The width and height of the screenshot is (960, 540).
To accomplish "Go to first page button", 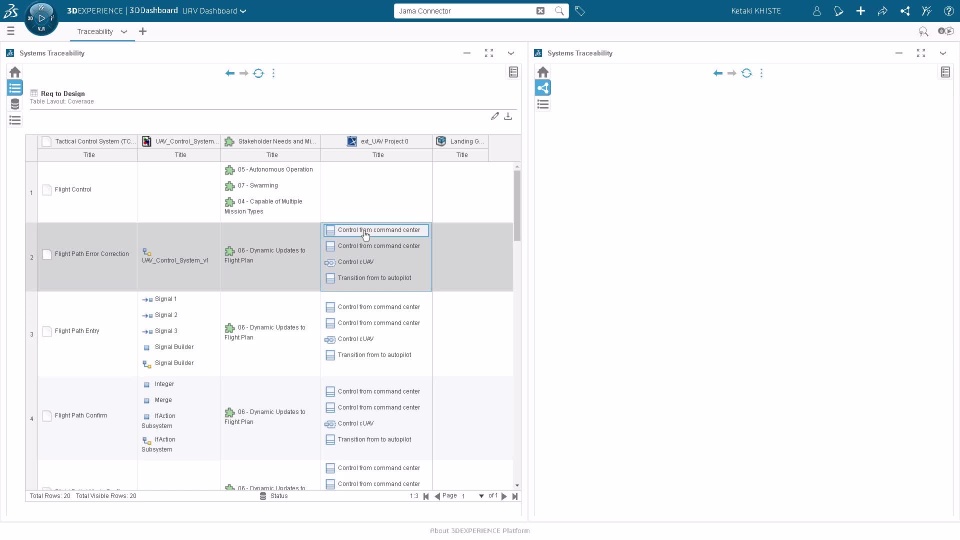I will [x=426, y=497].
